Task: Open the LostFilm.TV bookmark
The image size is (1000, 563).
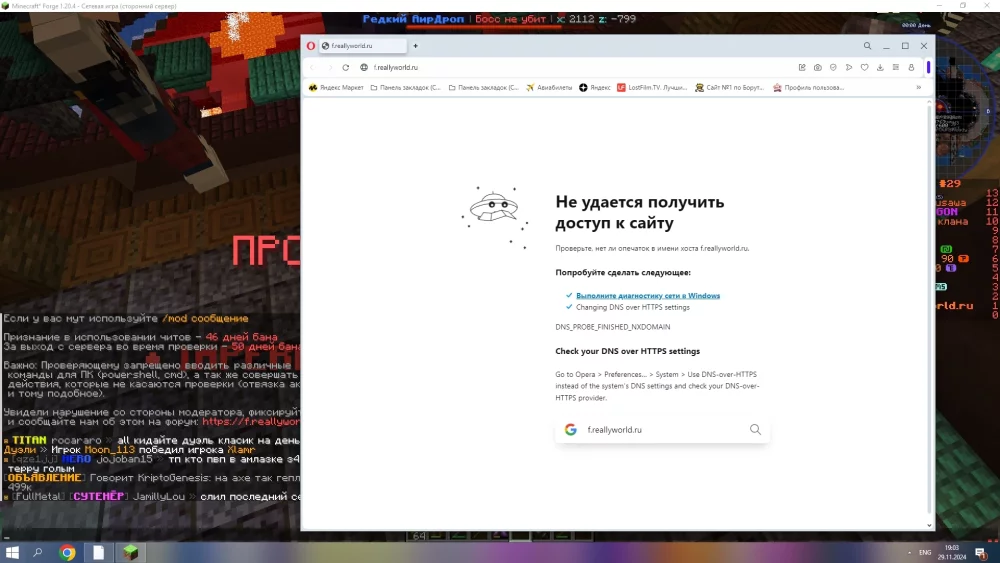Action: click(x=652, y=88)
